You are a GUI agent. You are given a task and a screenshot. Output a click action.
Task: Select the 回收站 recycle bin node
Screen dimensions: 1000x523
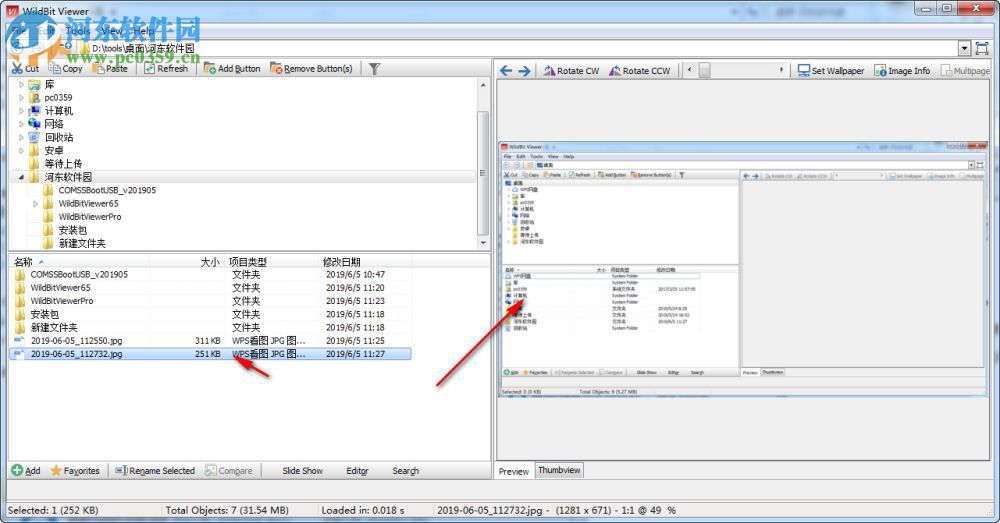pyautogui.click(x=59, y=137)
